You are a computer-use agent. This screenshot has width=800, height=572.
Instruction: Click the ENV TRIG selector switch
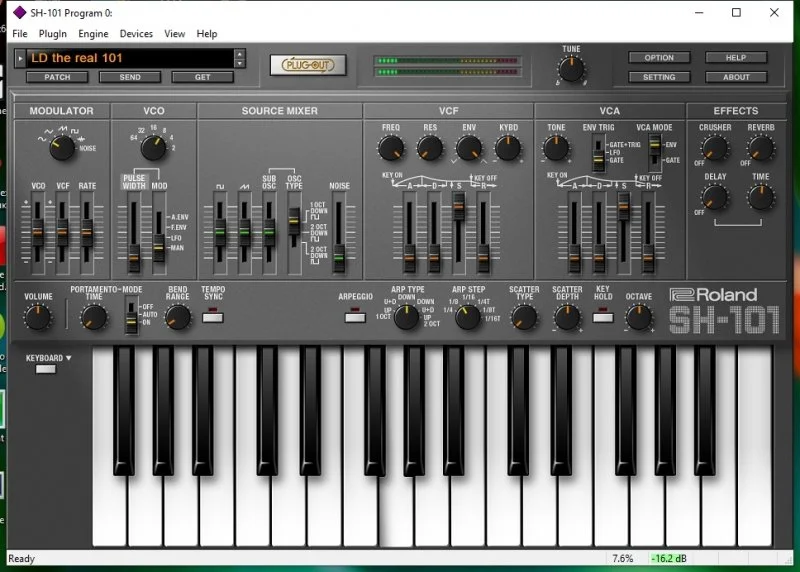coord(598,154)
